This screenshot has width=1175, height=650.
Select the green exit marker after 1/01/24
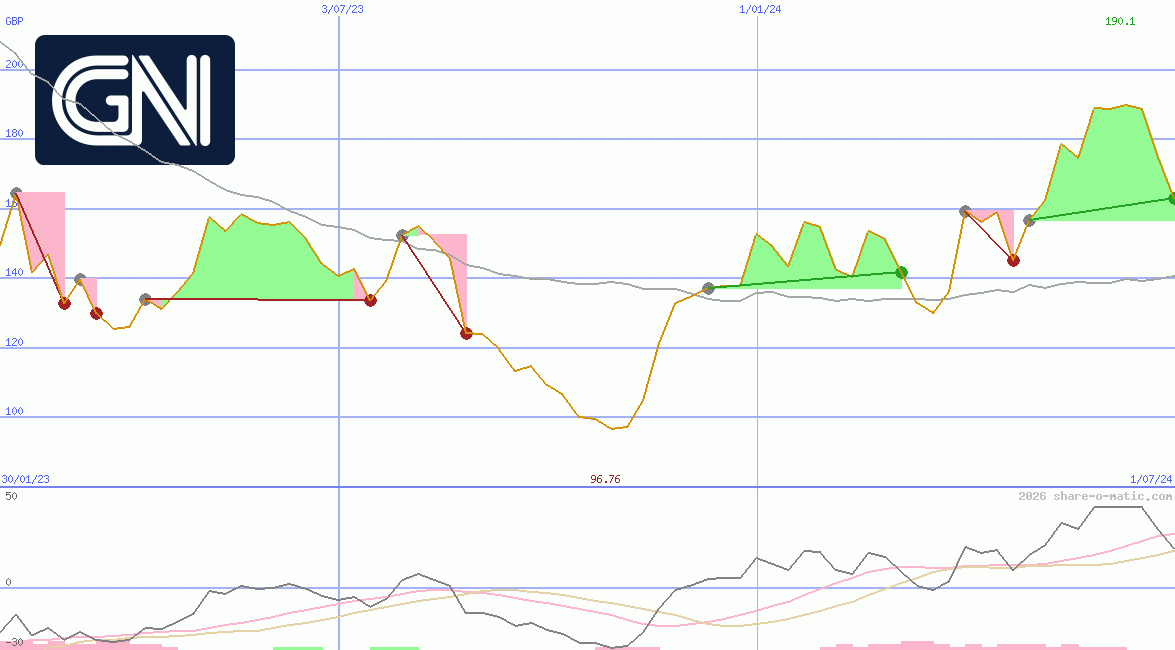(x=901, y=272)
